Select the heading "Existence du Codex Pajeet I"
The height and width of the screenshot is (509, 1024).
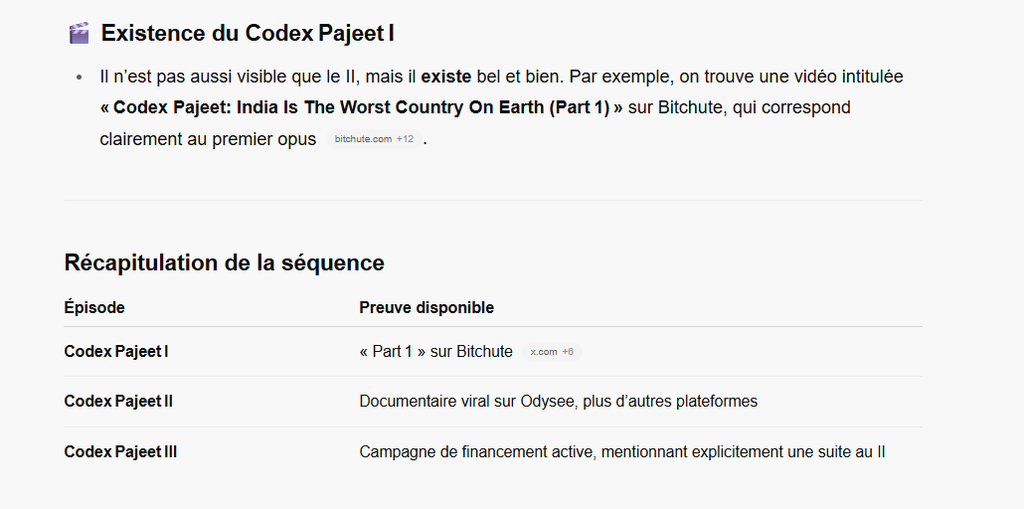click(248, 33)
